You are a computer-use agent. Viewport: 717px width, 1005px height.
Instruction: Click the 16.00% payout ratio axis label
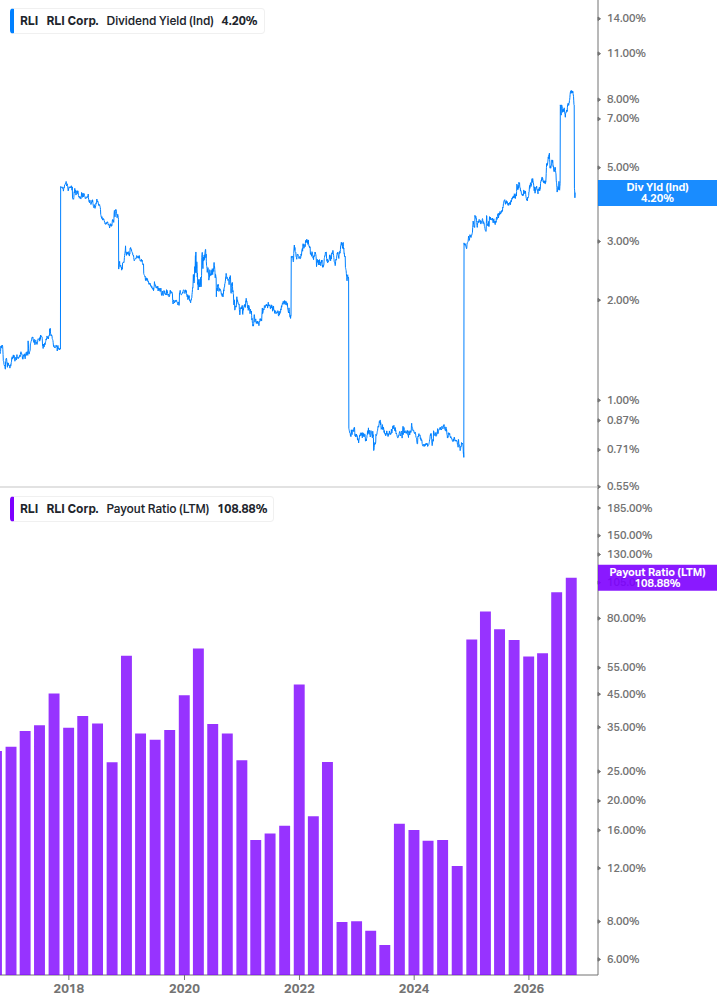click(x=626, y=830)
